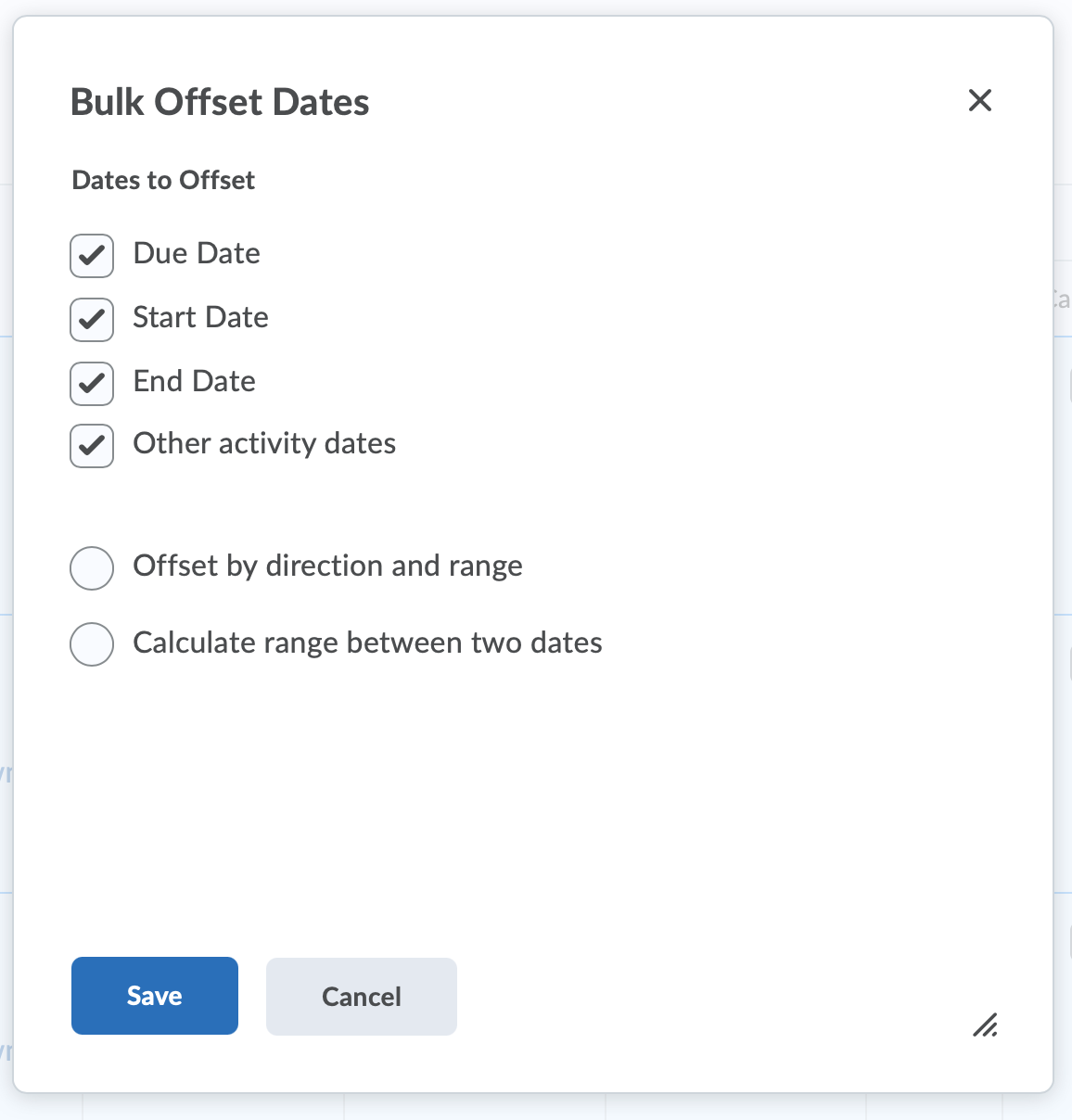Screen dimensions: 1072x1120
Task: Click the "Offset by direction and range" text
Action: click(327, 566)
